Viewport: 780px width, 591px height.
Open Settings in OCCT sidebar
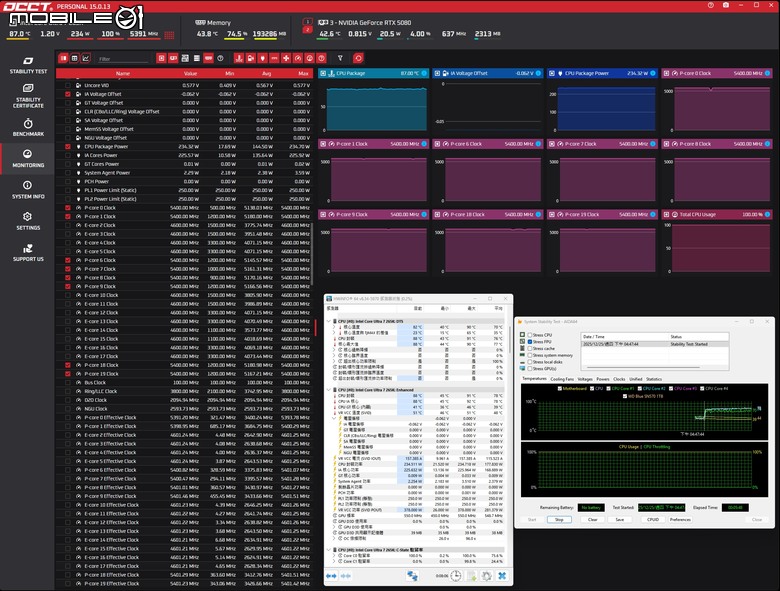(x=28, y=221)
